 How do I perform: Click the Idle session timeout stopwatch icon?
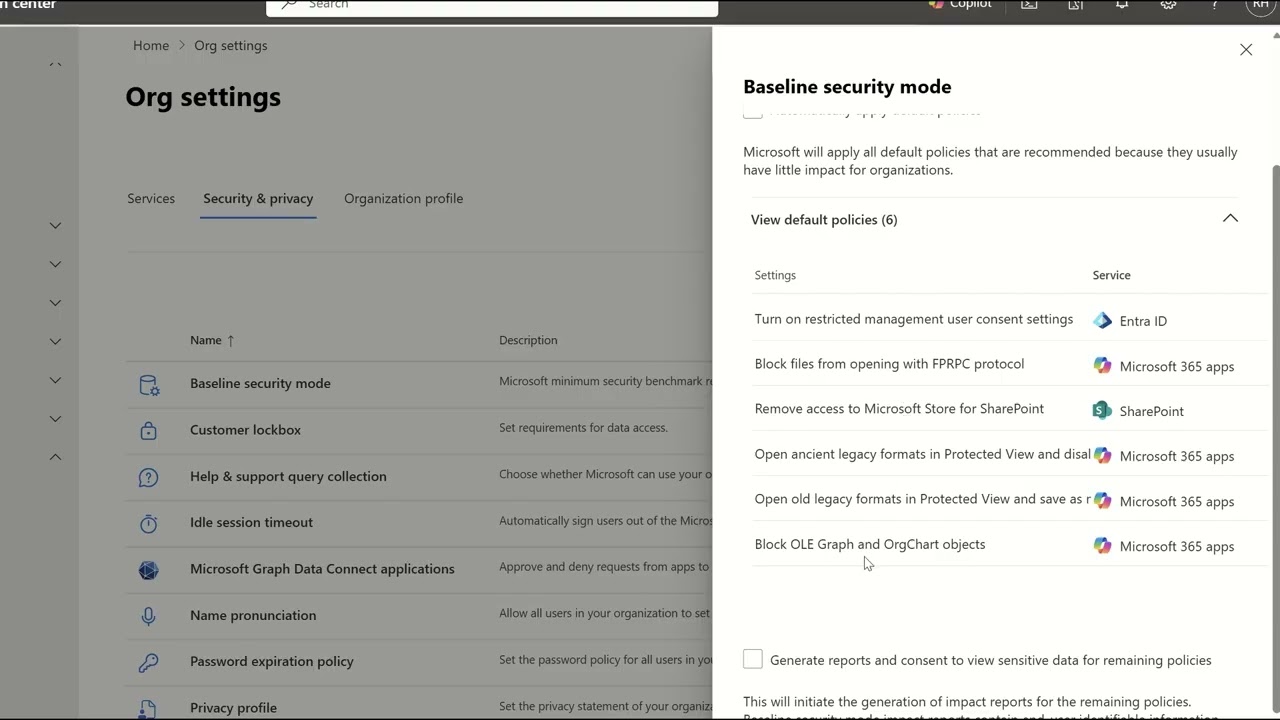point(148,523)
